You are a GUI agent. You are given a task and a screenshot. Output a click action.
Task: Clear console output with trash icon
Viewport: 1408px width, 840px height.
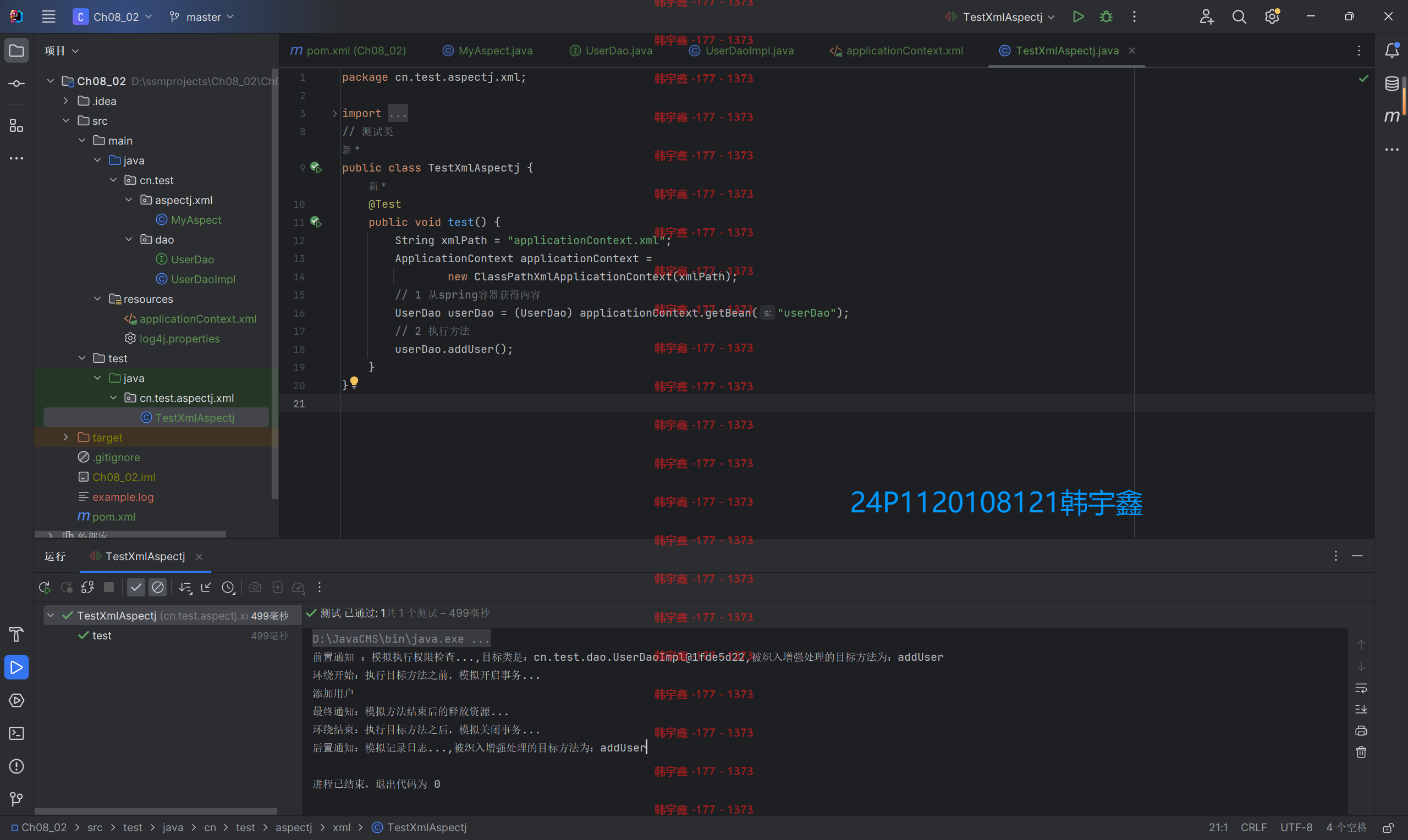pos(1361,751)
